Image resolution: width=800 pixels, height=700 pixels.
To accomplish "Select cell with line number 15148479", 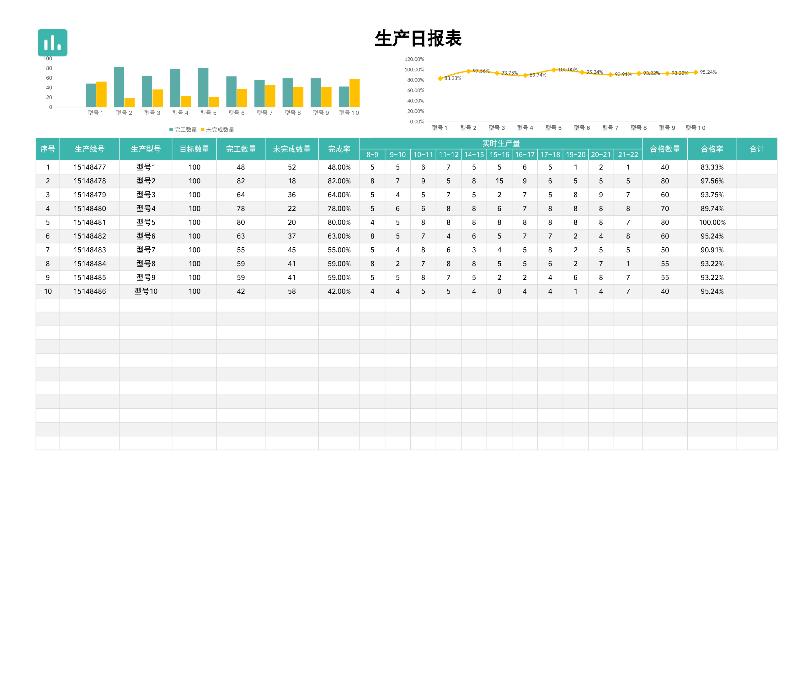I will (89, 195).
